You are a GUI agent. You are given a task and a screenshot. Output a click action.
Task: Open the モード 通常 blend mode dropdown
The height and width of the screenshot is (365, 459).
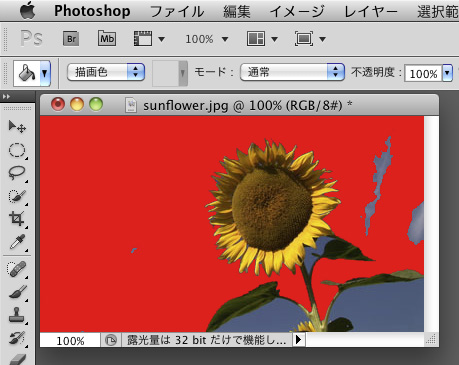pyautogui.click(x=292, y=72)
